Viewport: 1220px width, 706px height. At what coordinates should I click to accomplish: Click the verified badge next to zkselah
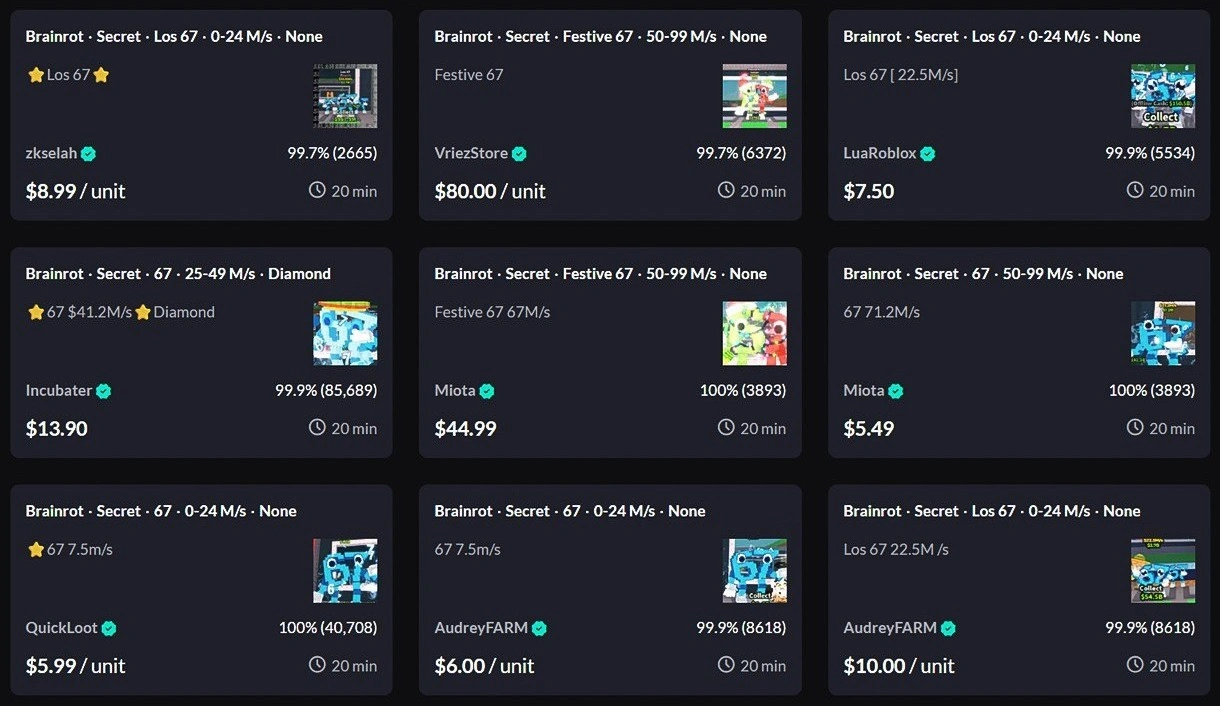point(89,154)
